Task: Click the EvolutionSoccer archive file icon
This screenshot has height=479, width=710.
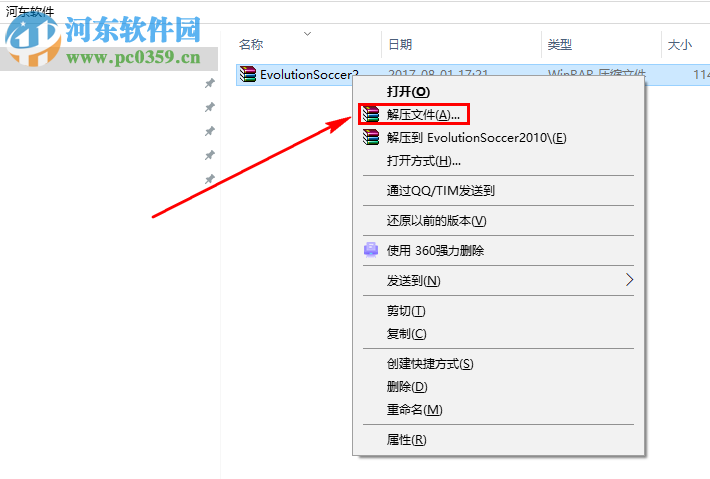Action: tap(248, 74)
